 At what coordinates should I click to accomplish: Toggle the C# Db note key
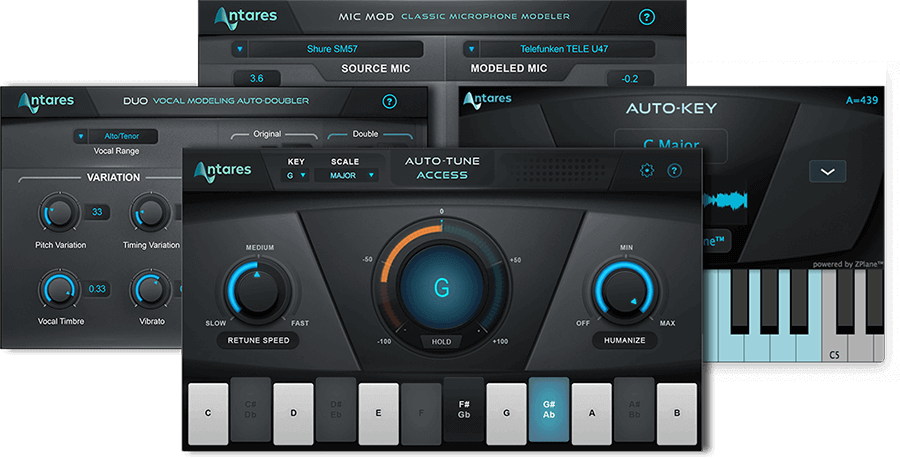[x=250, y=409]
